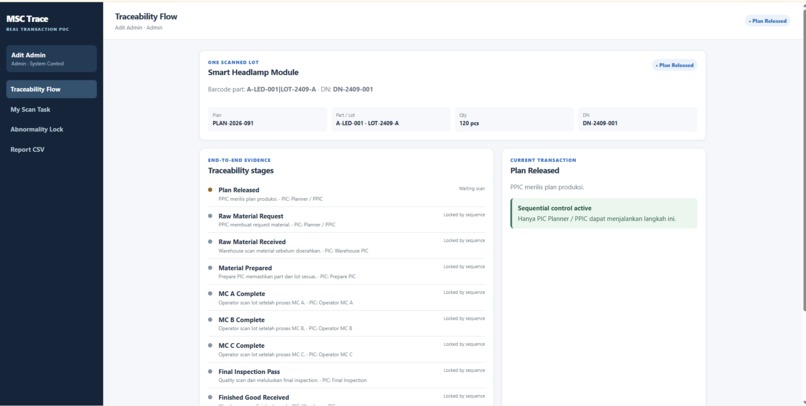Select the MC B Complete stage
This screenshot has height=406, width=806.
346,324
